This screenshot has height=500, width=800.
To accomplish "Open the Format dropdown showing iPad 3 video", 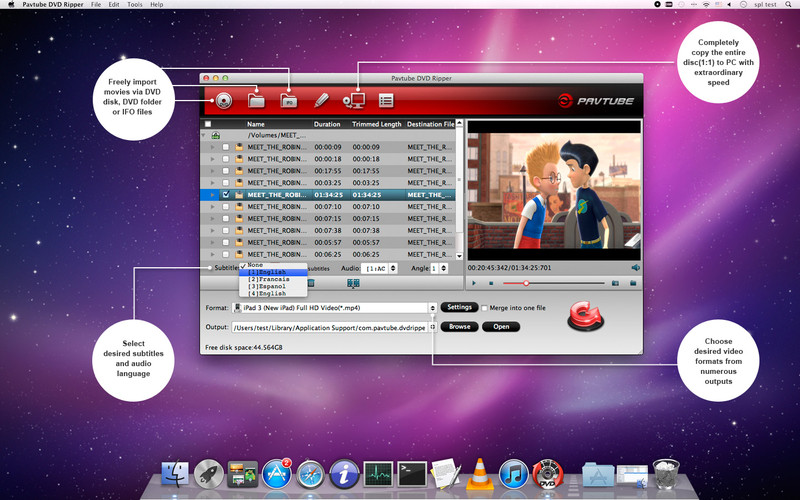I will (335, 308).
